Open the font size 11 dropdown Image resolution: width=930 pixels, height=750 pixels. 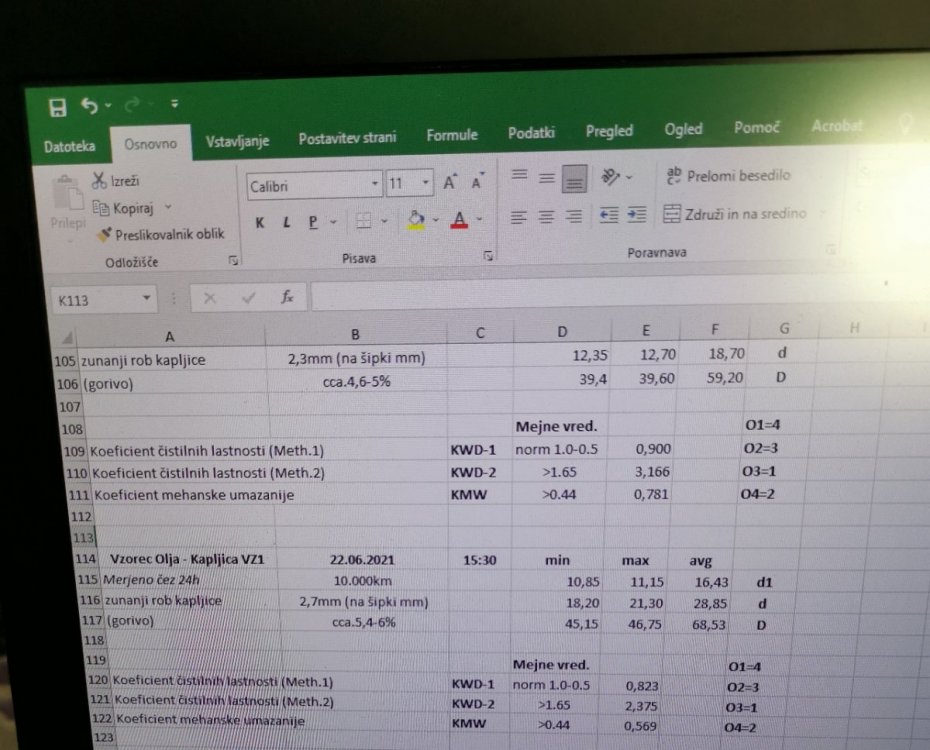[x=427, y=184]
